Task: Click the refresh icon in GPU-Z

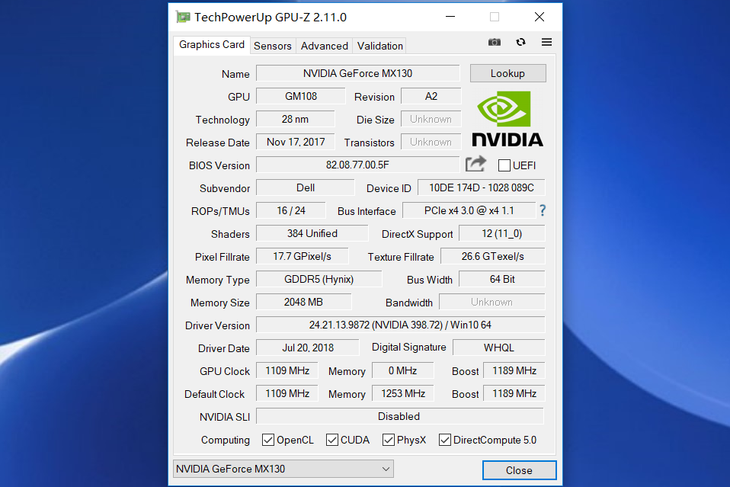Action: [x=520, y=42]
